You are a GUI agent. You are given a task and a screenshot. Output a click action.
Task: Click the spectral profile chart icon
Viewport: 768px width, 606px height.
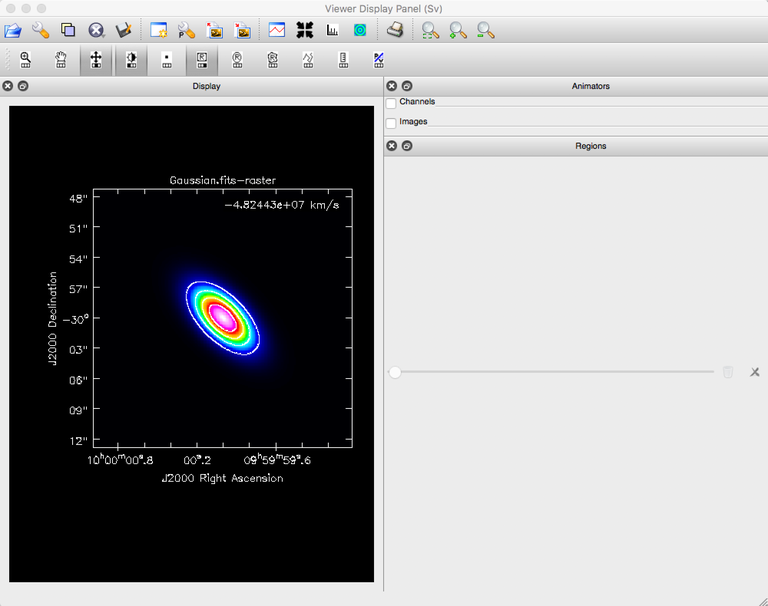pyautogui.click(x=277, y=30)
